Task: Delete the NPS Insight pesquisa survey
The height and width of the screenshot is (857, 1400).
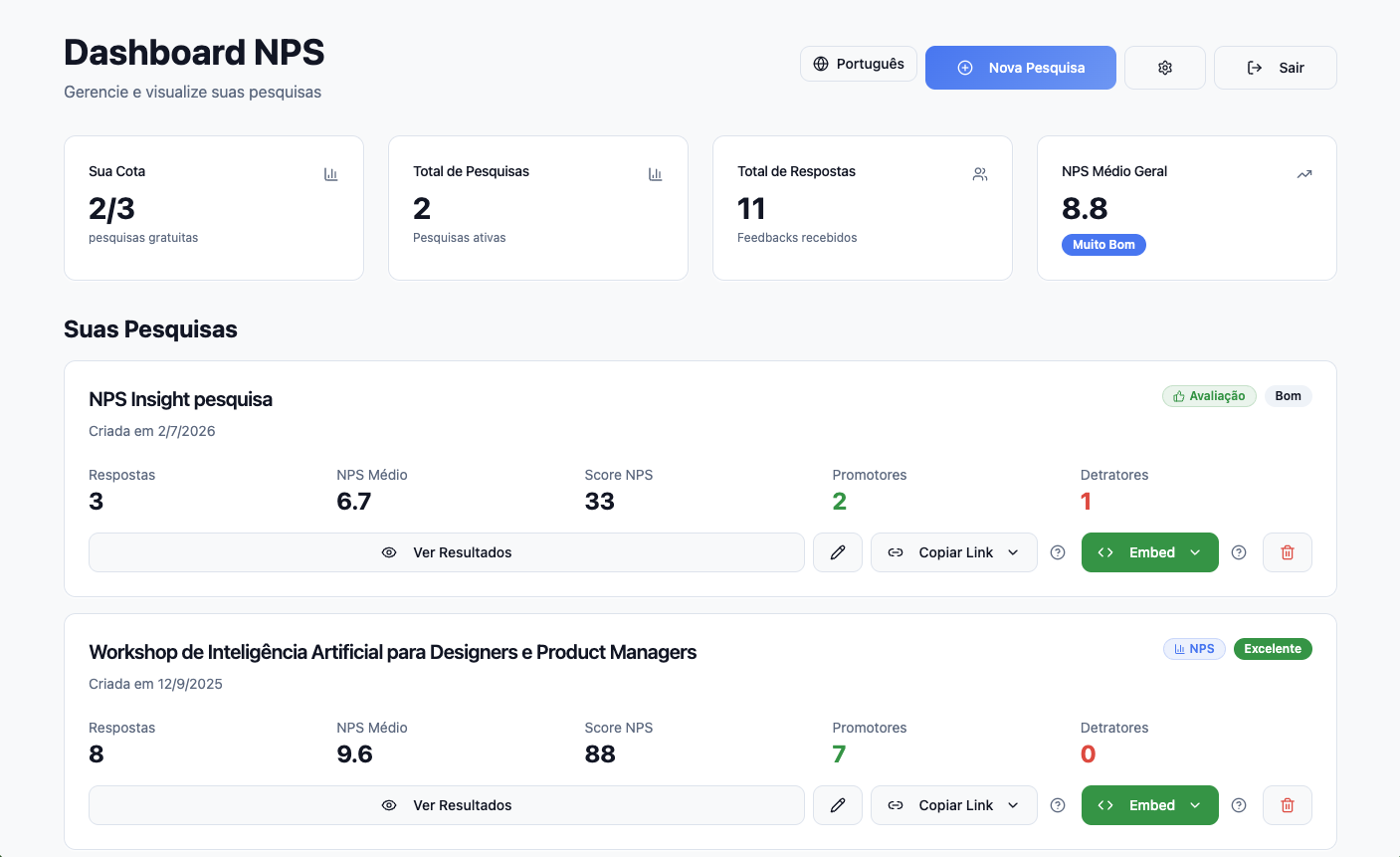Action: 1288,552
